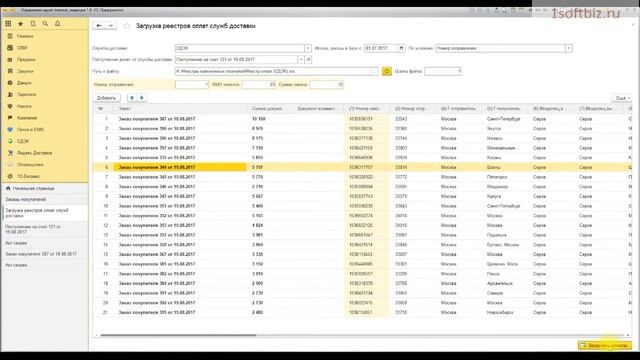Select row Заказ покупателя 353
The height and width of the screenshot is (360, 640).
point(362,225)
